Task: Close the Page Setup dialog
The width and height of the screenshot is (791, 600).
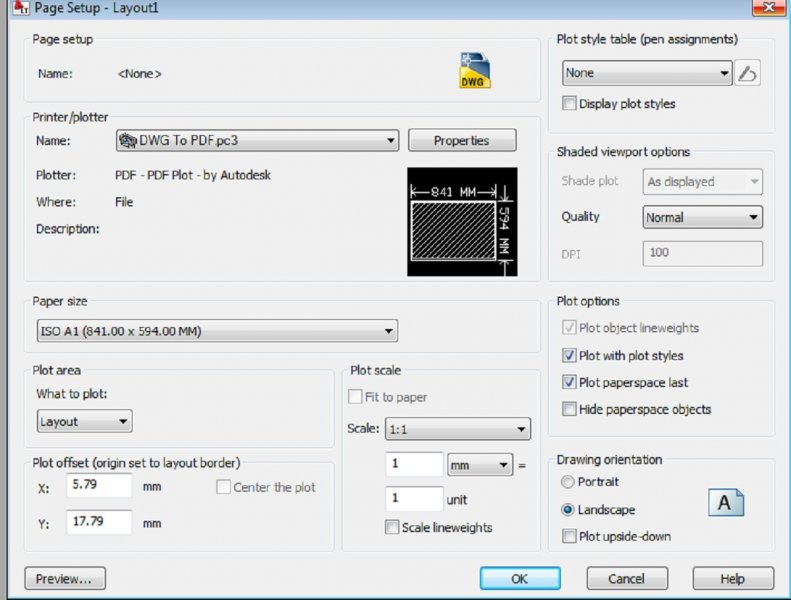Action: (x=769, y=7)
